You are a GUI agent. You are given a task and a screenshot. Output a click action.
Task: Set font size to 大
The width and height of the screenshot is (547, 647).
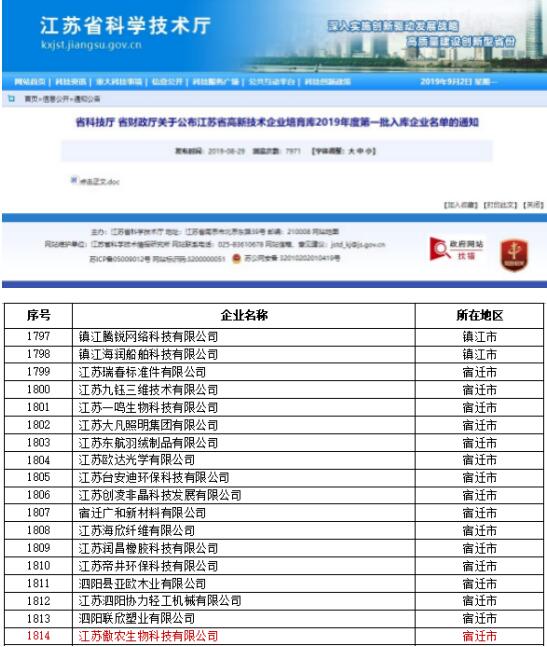tap(351, 151)
